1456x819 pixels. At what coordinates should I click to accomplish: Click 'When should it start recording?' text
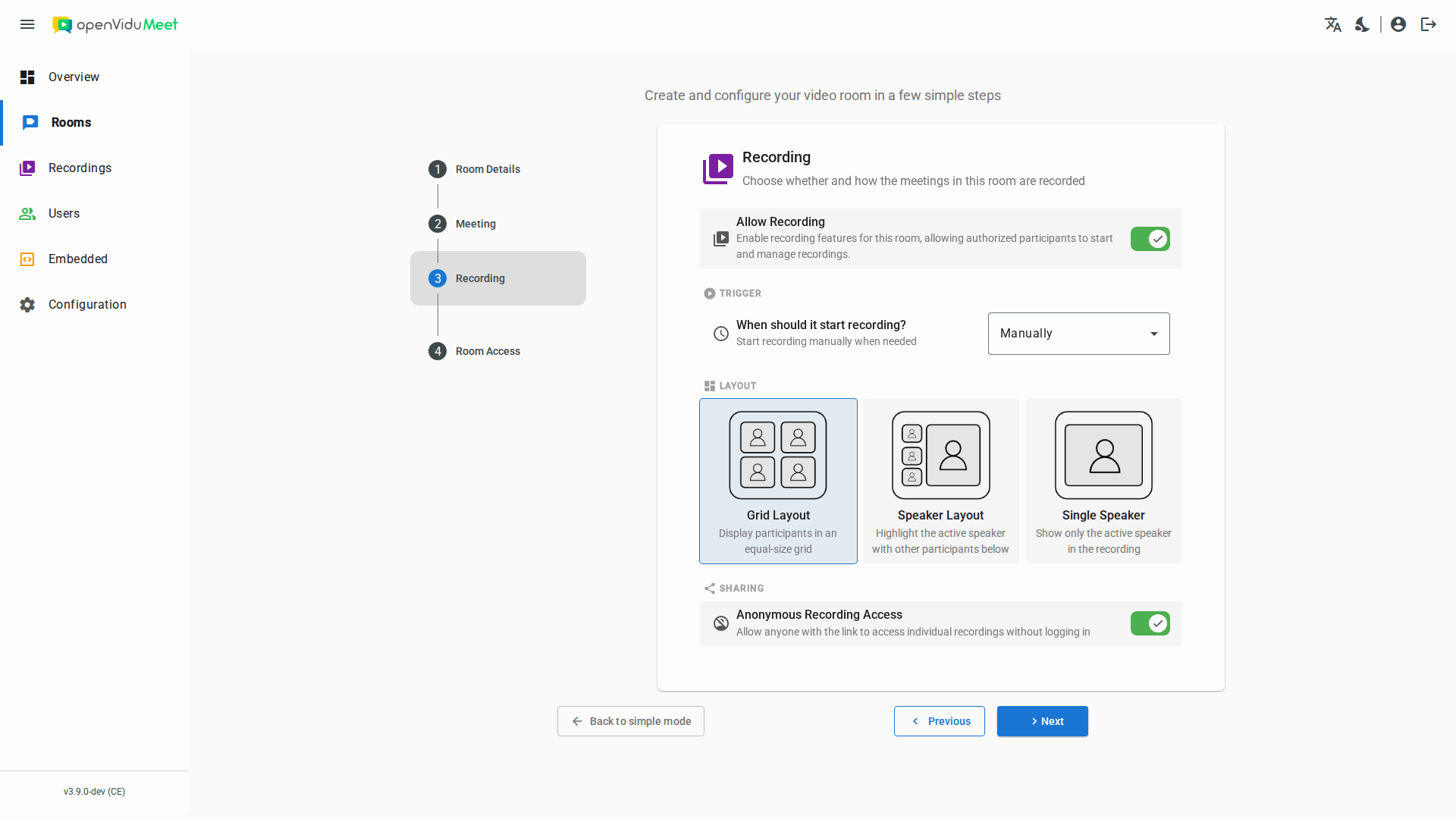[x=821, y=325]
